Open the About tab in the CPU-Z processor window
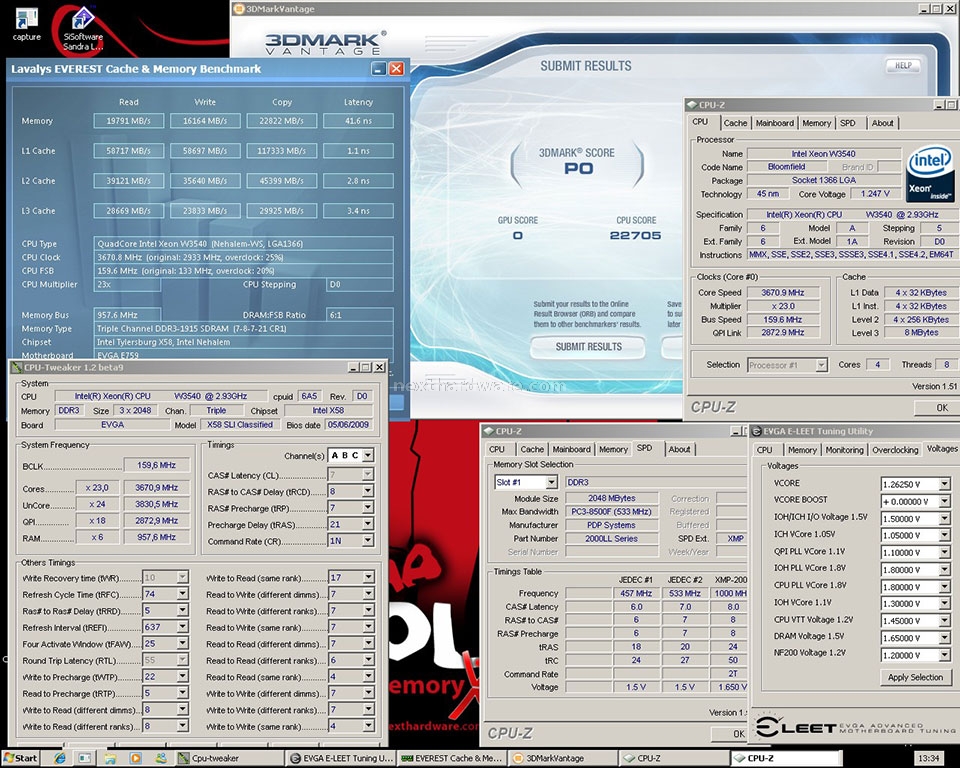The image size is (960, 768). point(882,123)
